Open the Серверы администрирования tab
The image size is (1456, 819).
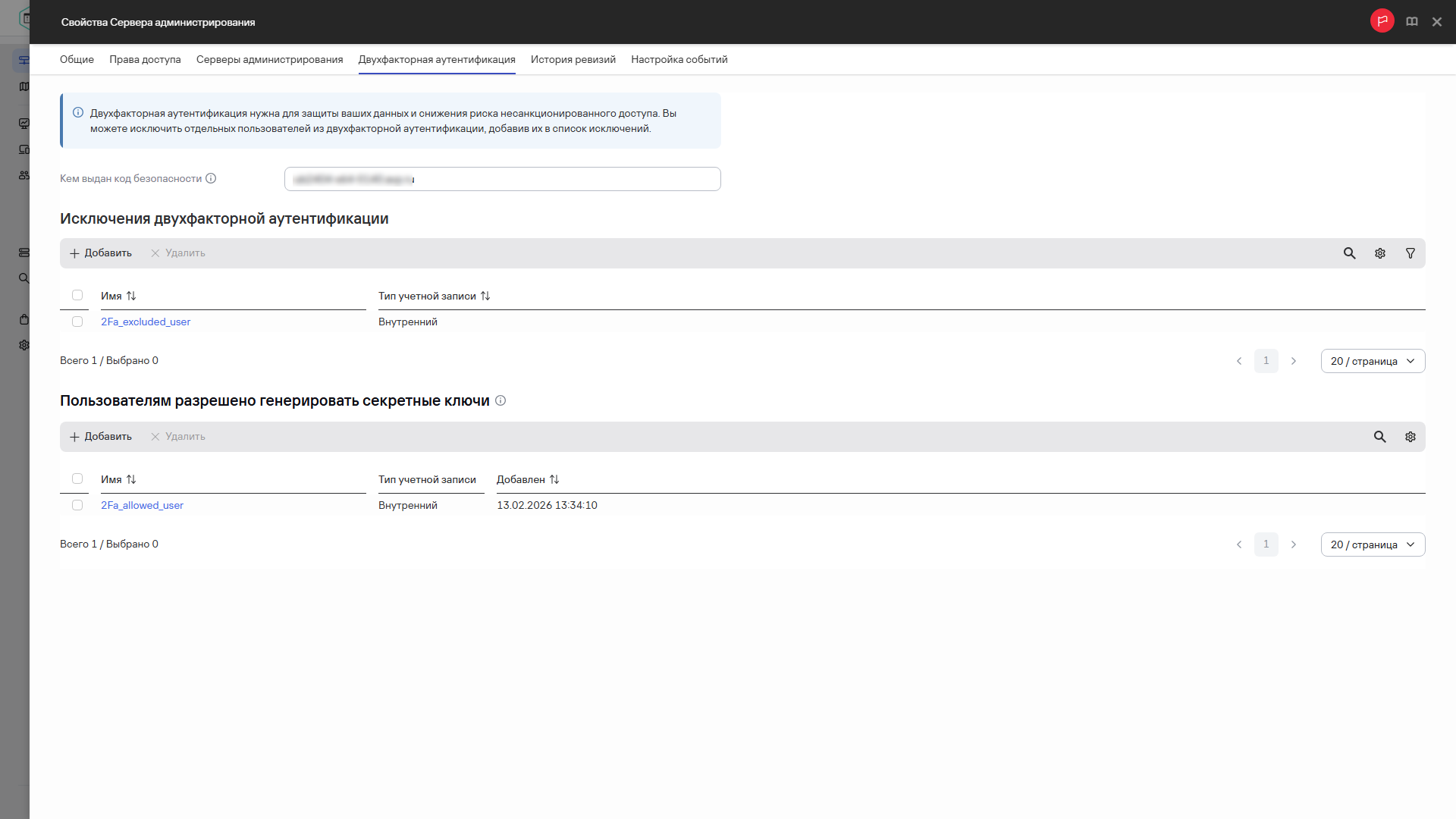[269, 59]
